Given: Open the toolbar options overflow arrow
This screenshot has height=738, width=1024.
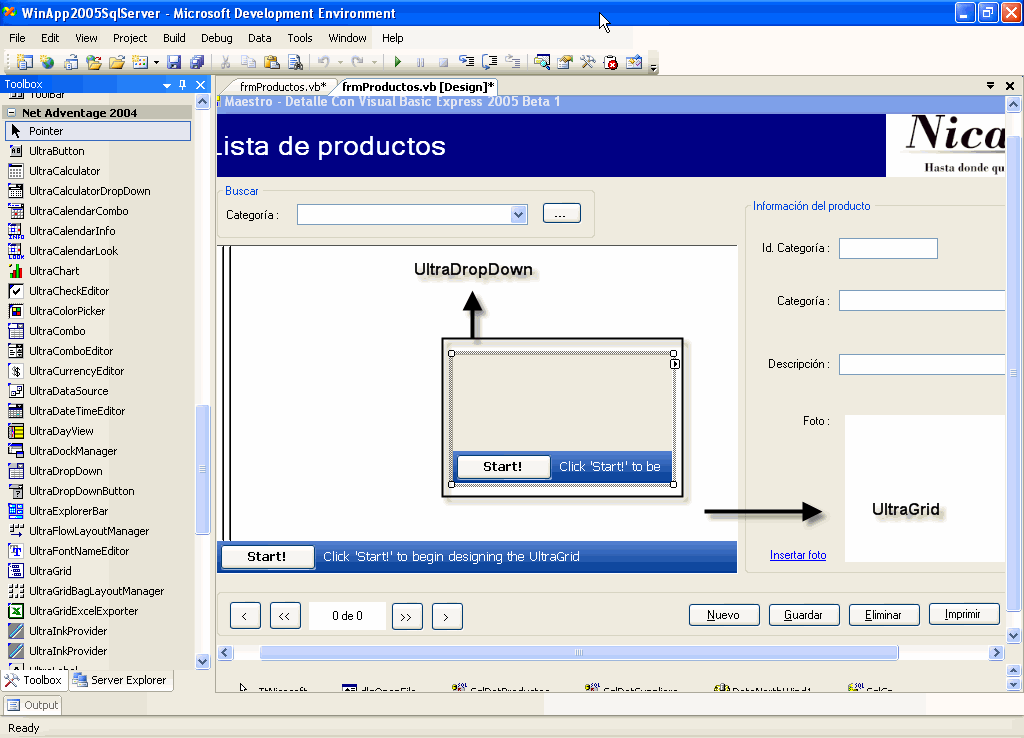Looking at the screenshot, I should point(653,66).
